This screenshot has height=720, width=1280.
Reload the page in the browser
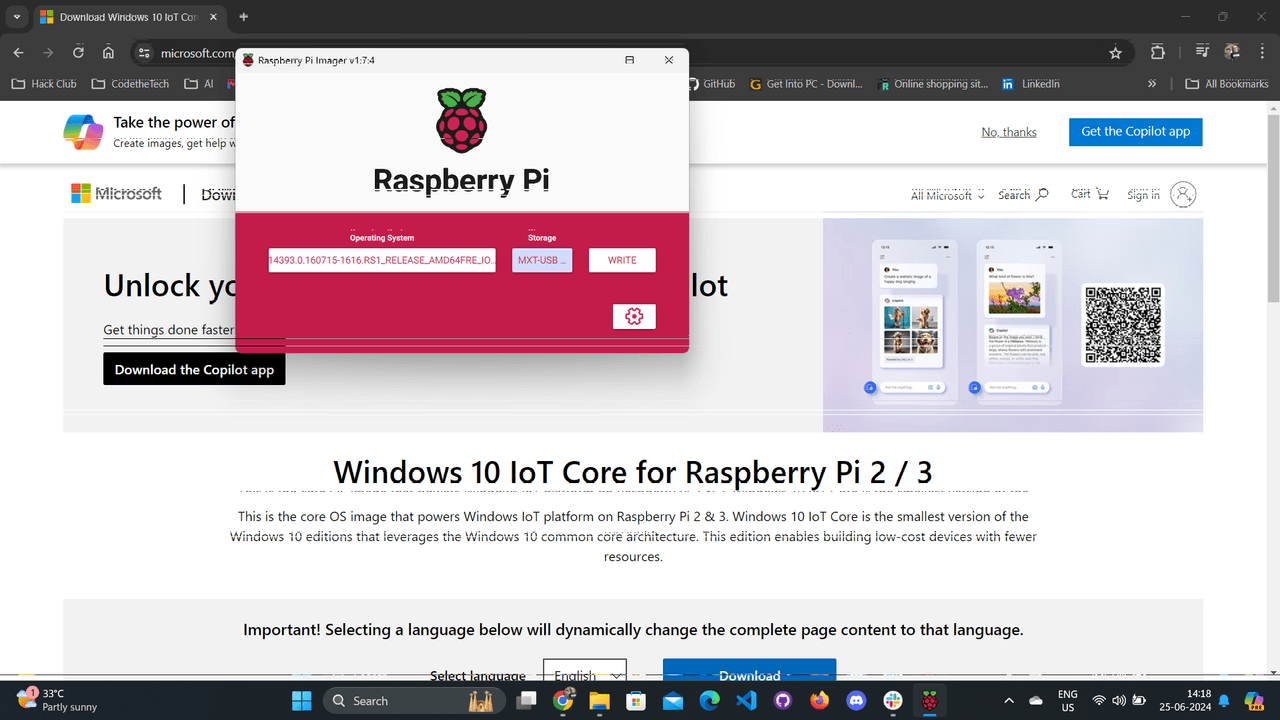tap(78, 53)
